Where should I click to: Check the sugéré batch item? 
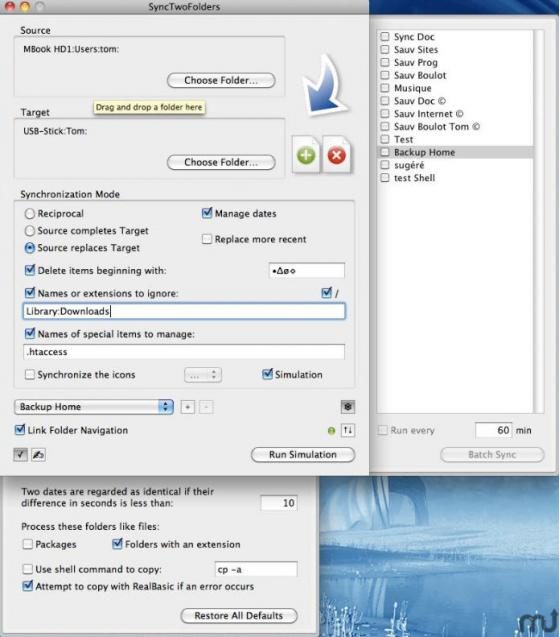[384, 165]
